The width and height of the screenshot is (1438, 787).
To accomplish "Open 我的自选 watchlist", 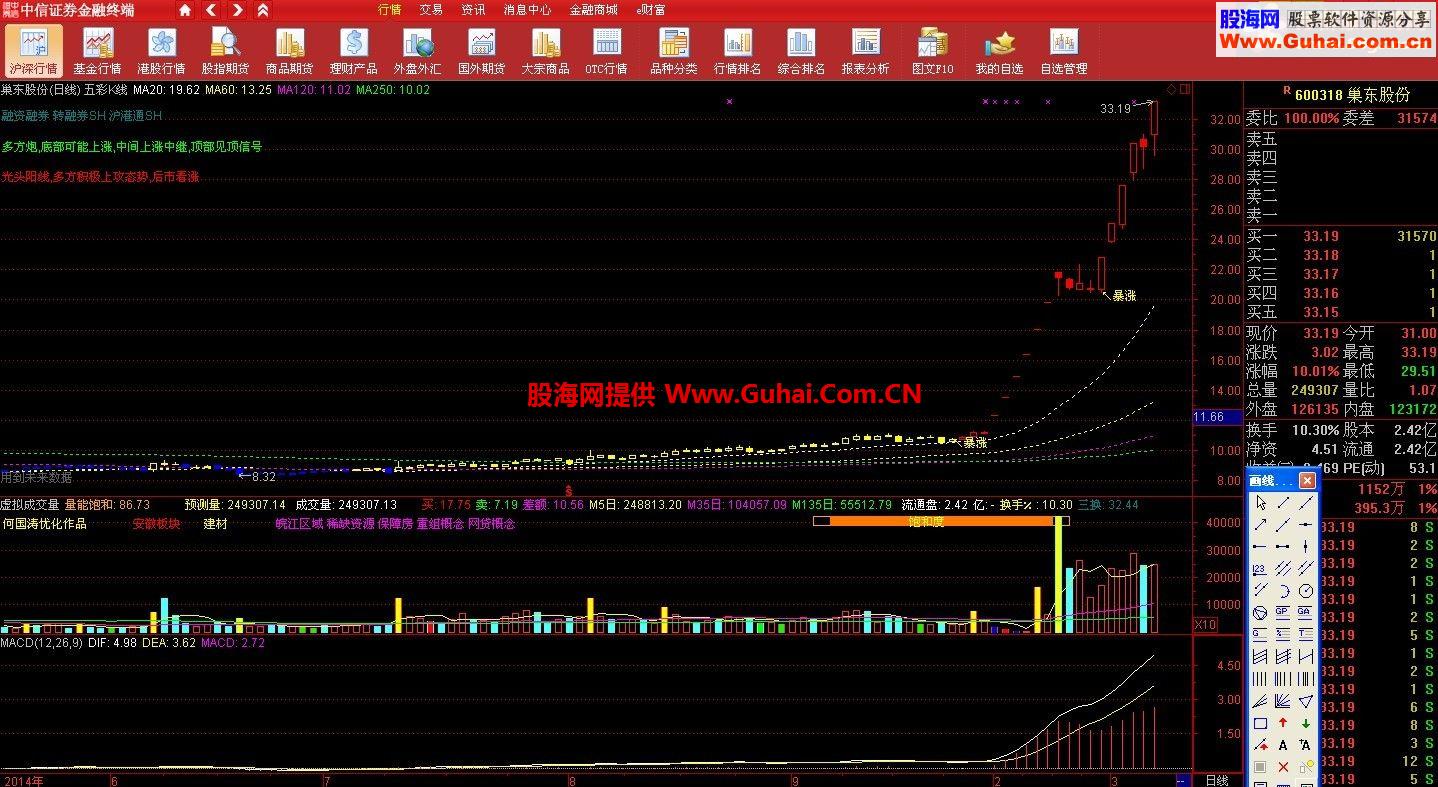I will (x=999, y=51).
